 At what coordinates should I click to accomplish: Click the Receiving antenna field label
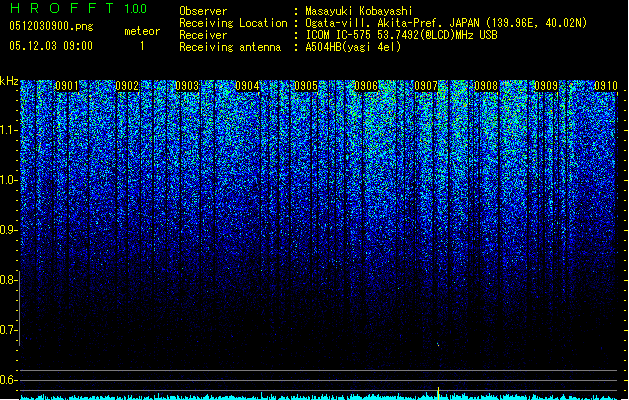coord(230,47)
